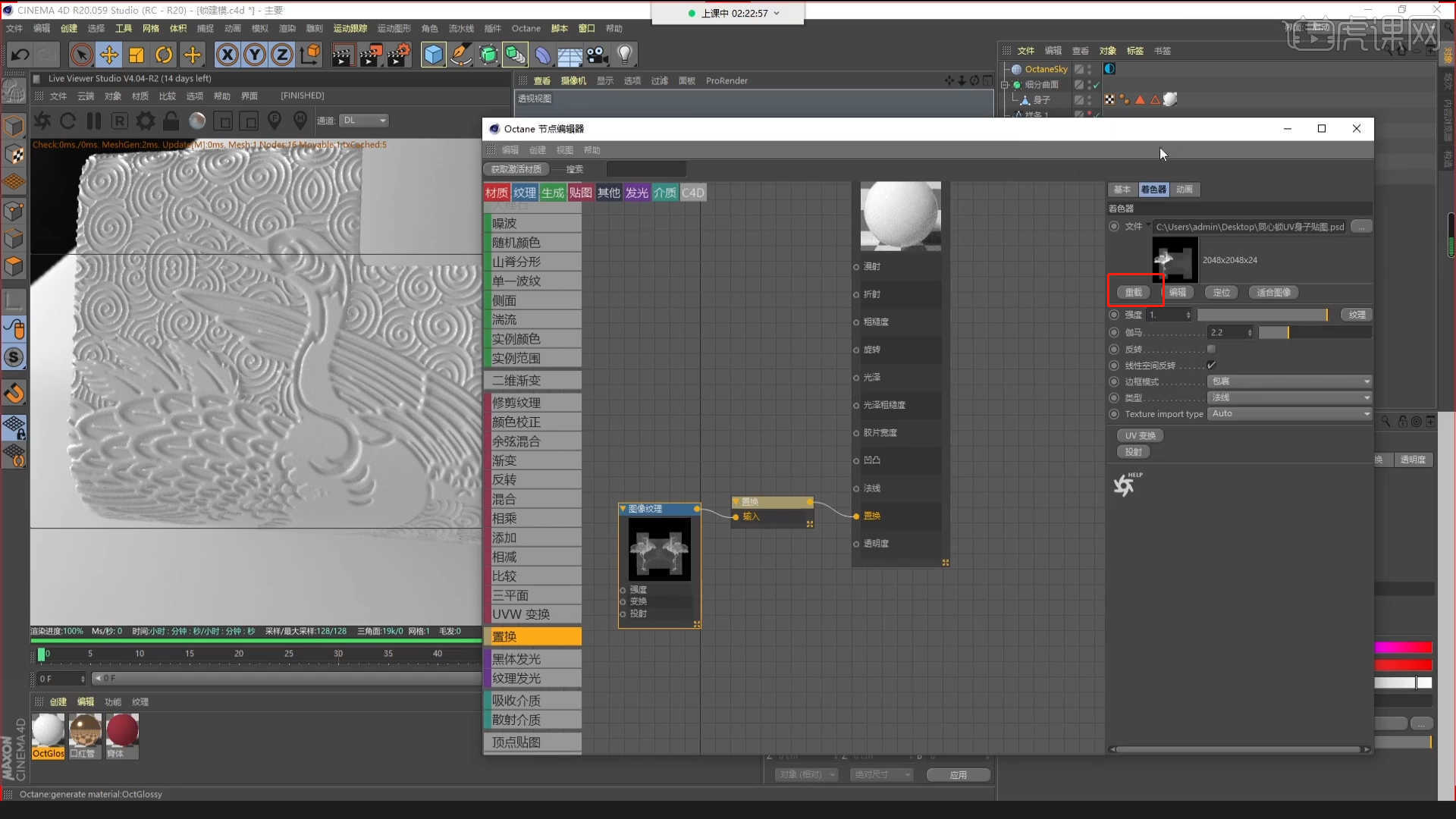The height and width of the screenshot is (819, 1456).
Task: Click the Undo arrow in main toolbar
Action: (x=20, y=55)
